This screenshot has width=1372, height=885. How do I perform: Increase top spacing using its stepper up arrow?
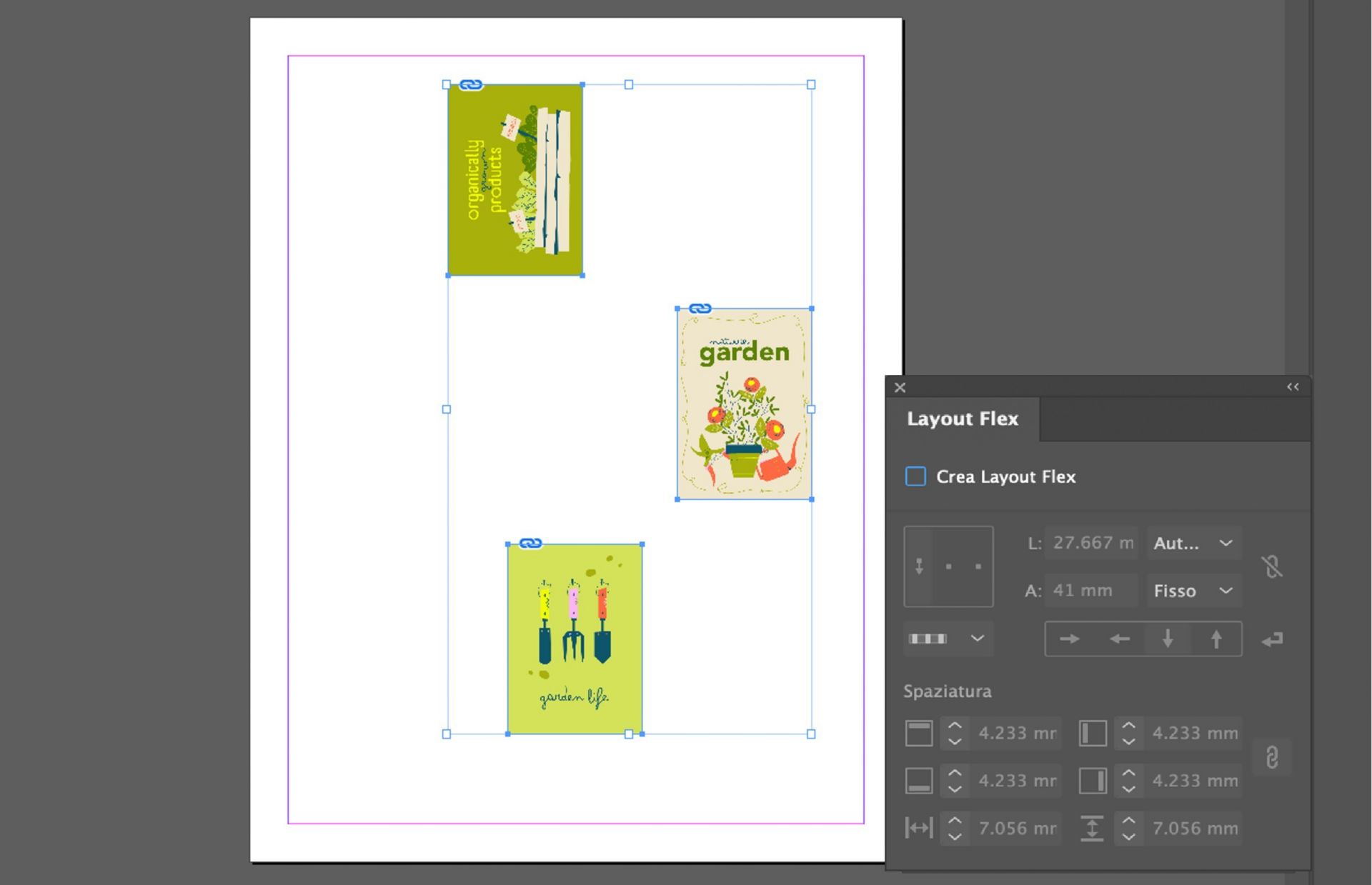pos(956,724)
